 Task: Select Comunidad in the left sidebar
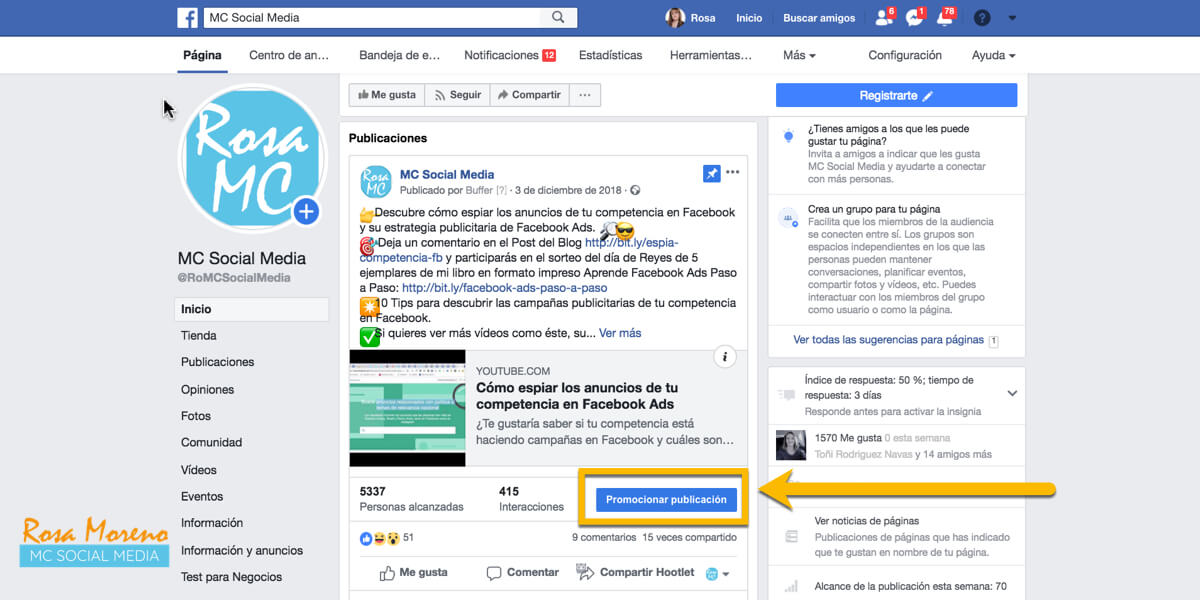(211, 443)
